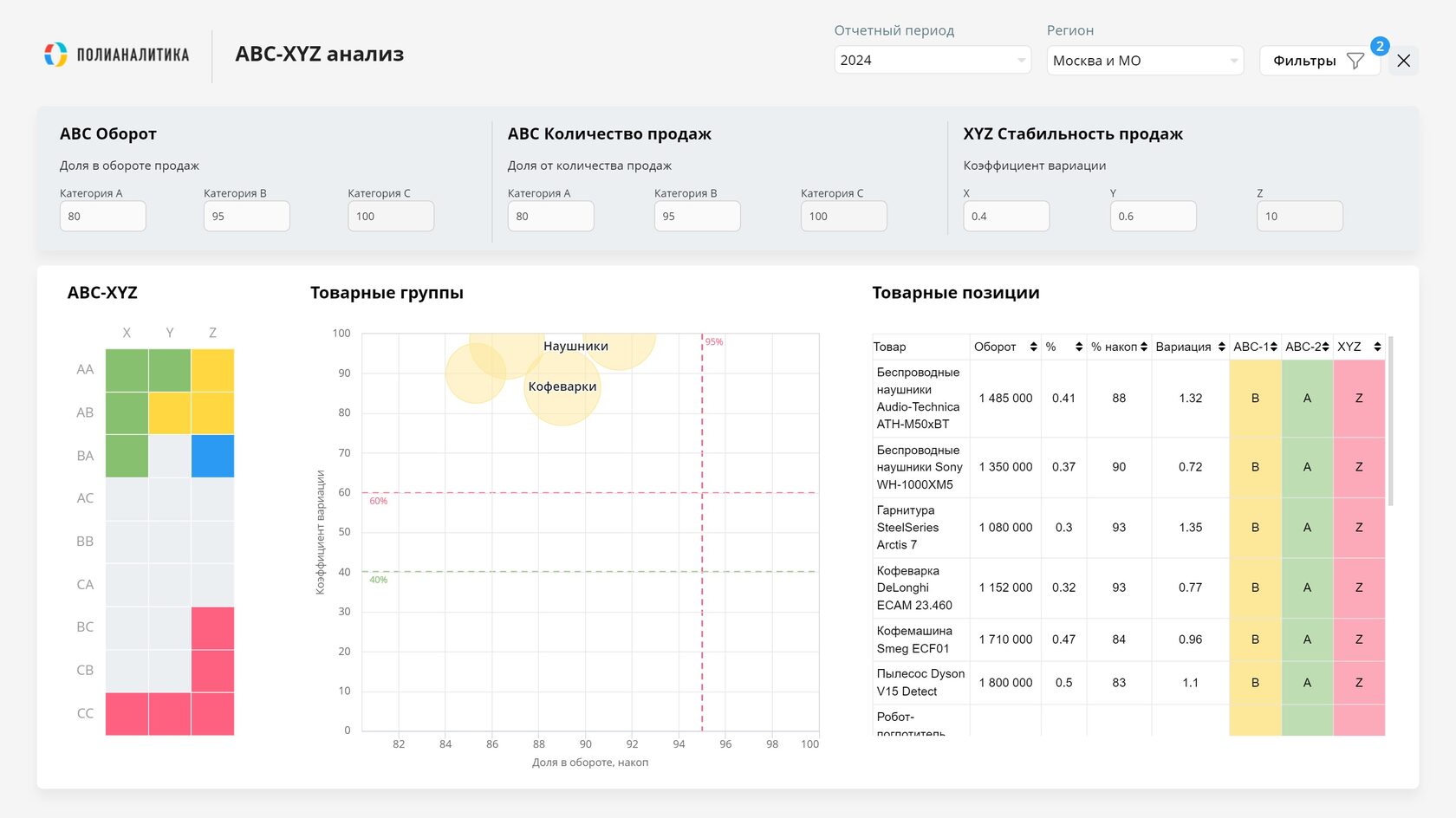The width and height of the screenshot is (1456, 818).
Task: Click the filter funnel icon in Фильтры button
Action: [x=1355, y=60]
